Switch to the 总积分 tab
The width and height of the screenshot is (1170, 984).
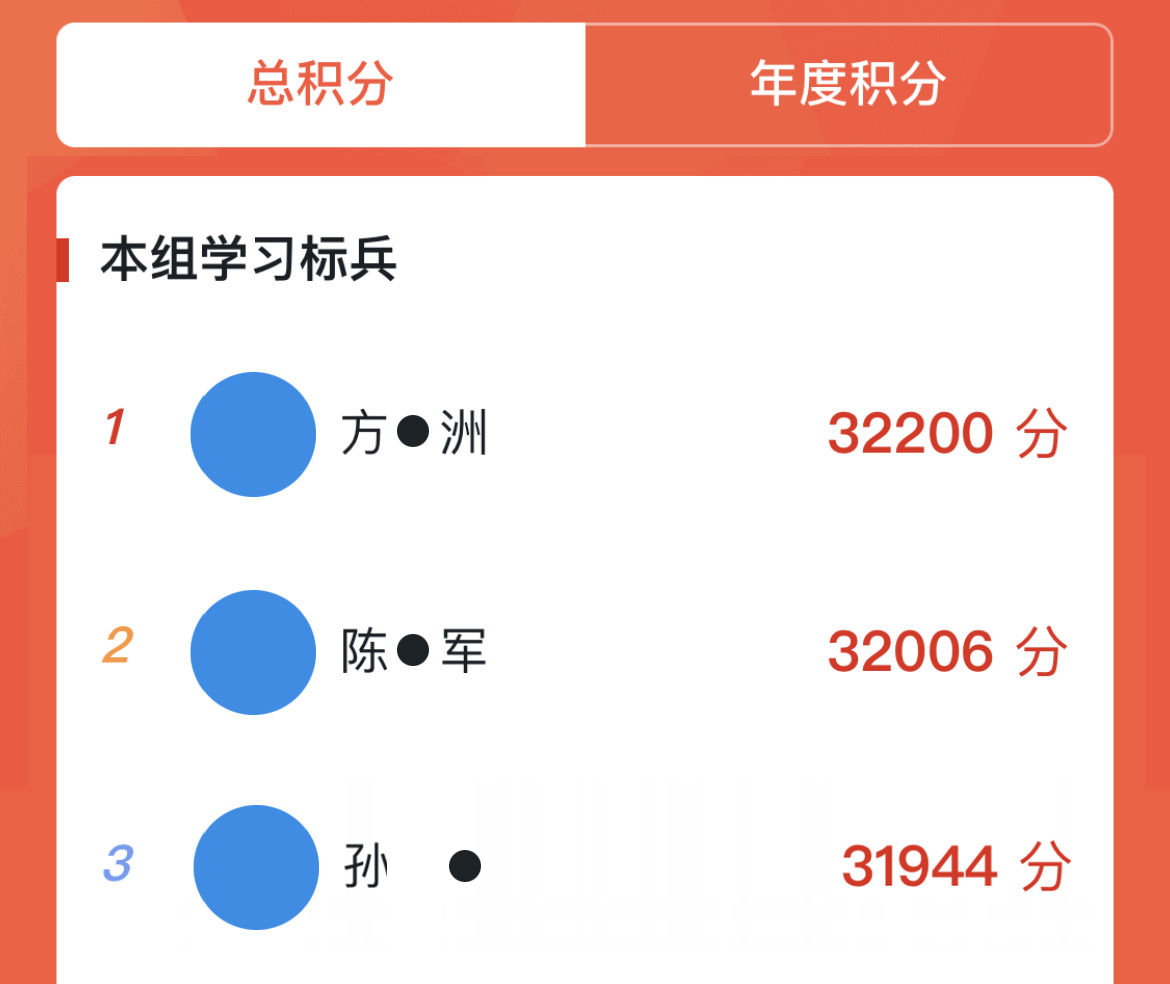click(320, 84)
